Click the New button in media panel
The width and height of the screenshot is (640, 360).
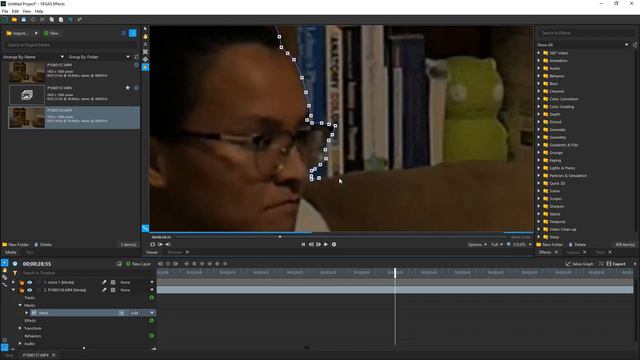51,33
